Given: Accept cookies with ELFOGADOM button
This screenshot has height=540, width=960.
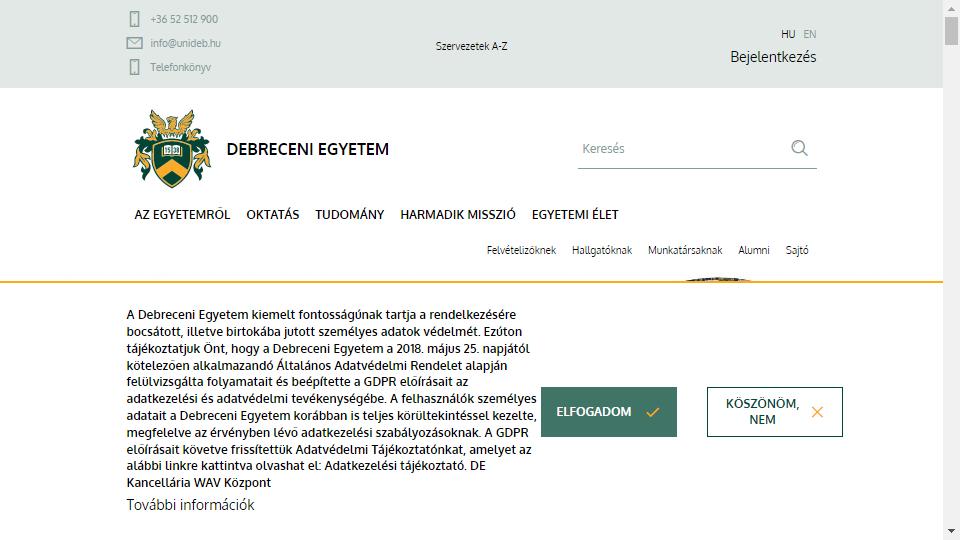Looking at the screenshot, I should click(x=609, y=412).
